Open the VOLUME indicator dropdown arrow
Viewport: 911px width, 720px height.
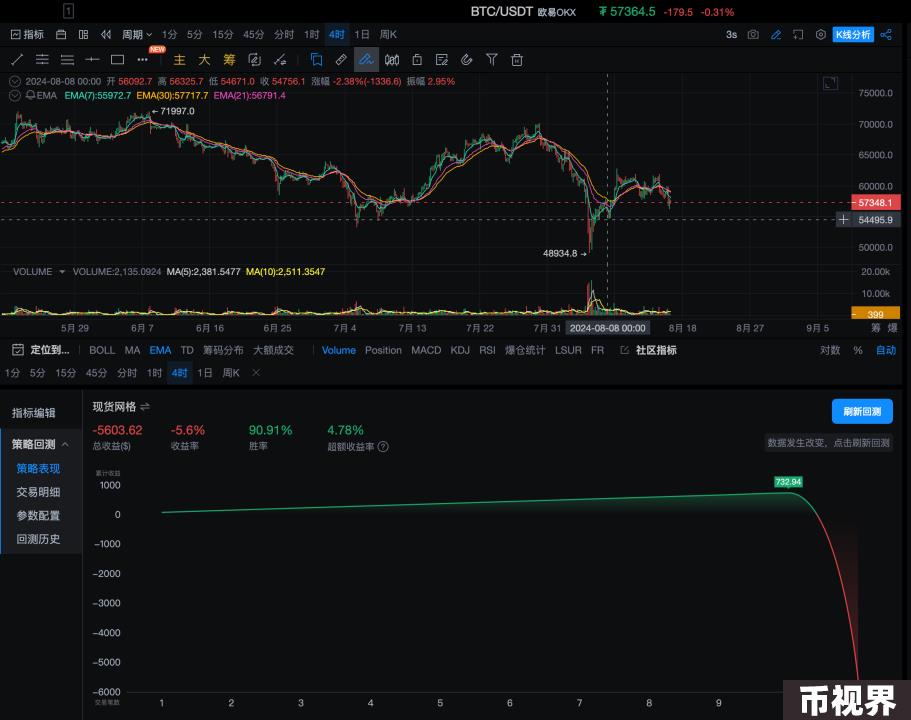coord(62,271)
